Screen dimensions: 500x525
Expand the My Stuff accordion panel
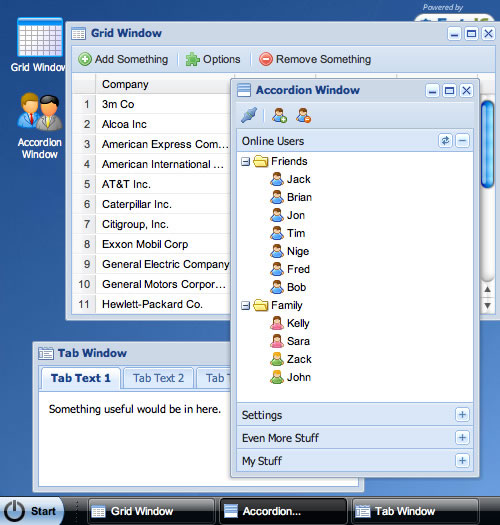(462, 460)
